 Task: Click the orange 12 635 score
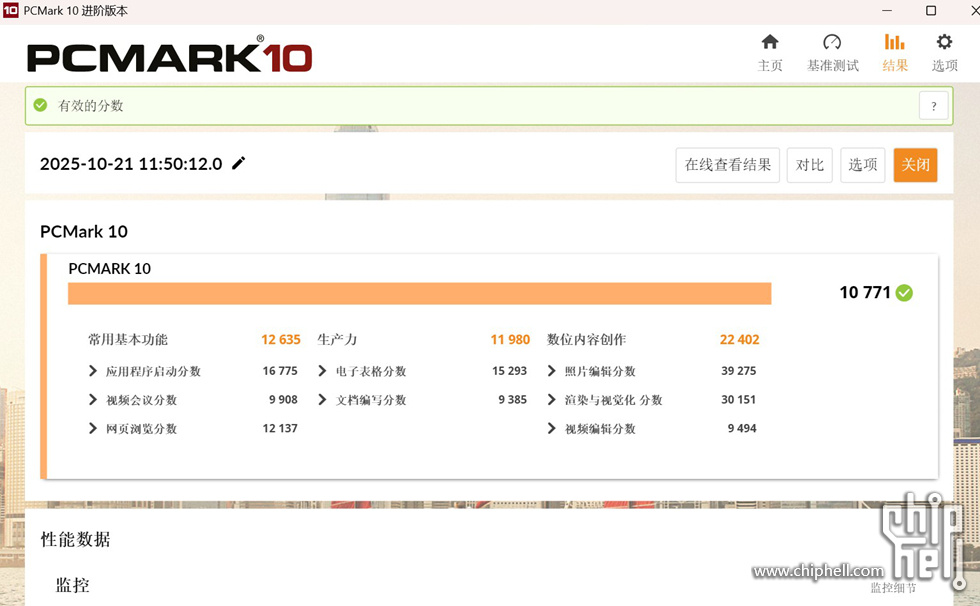point(281,339)
